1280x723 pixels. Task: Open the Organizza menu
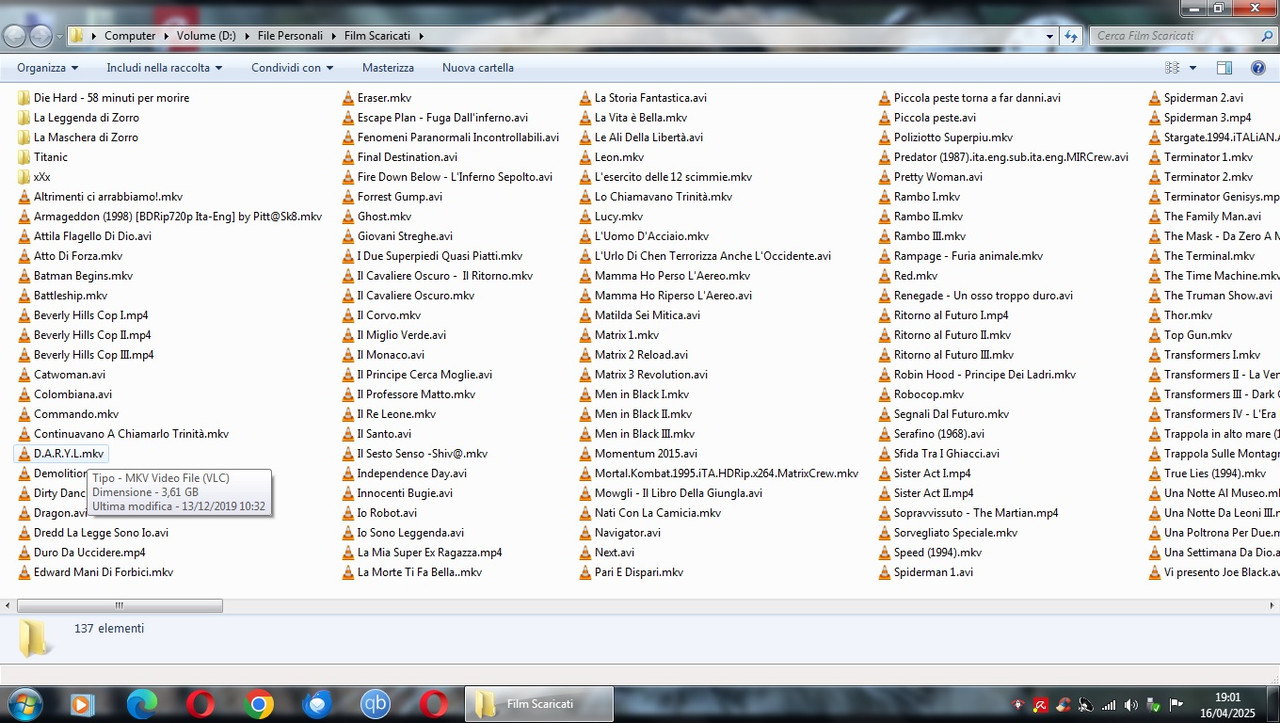click(x=47, y=68)
